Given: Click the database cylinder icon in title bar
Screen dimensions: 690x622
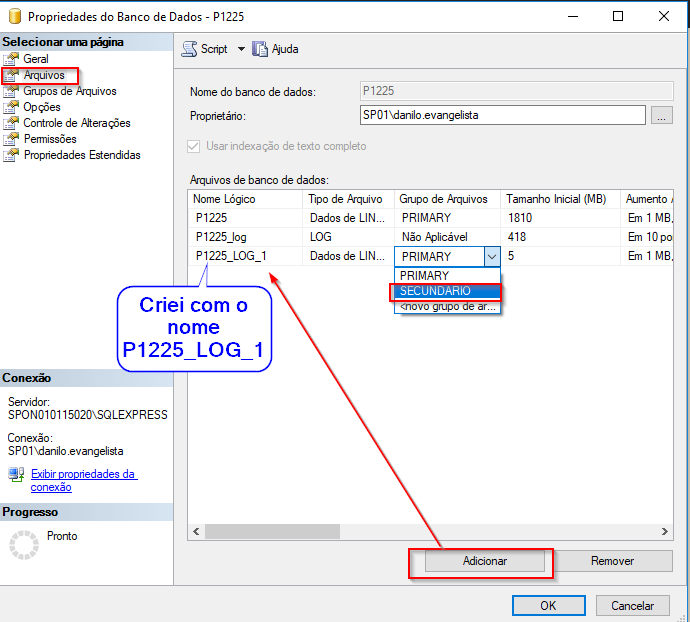Looking at the screenshot, I should coord(15,16).
